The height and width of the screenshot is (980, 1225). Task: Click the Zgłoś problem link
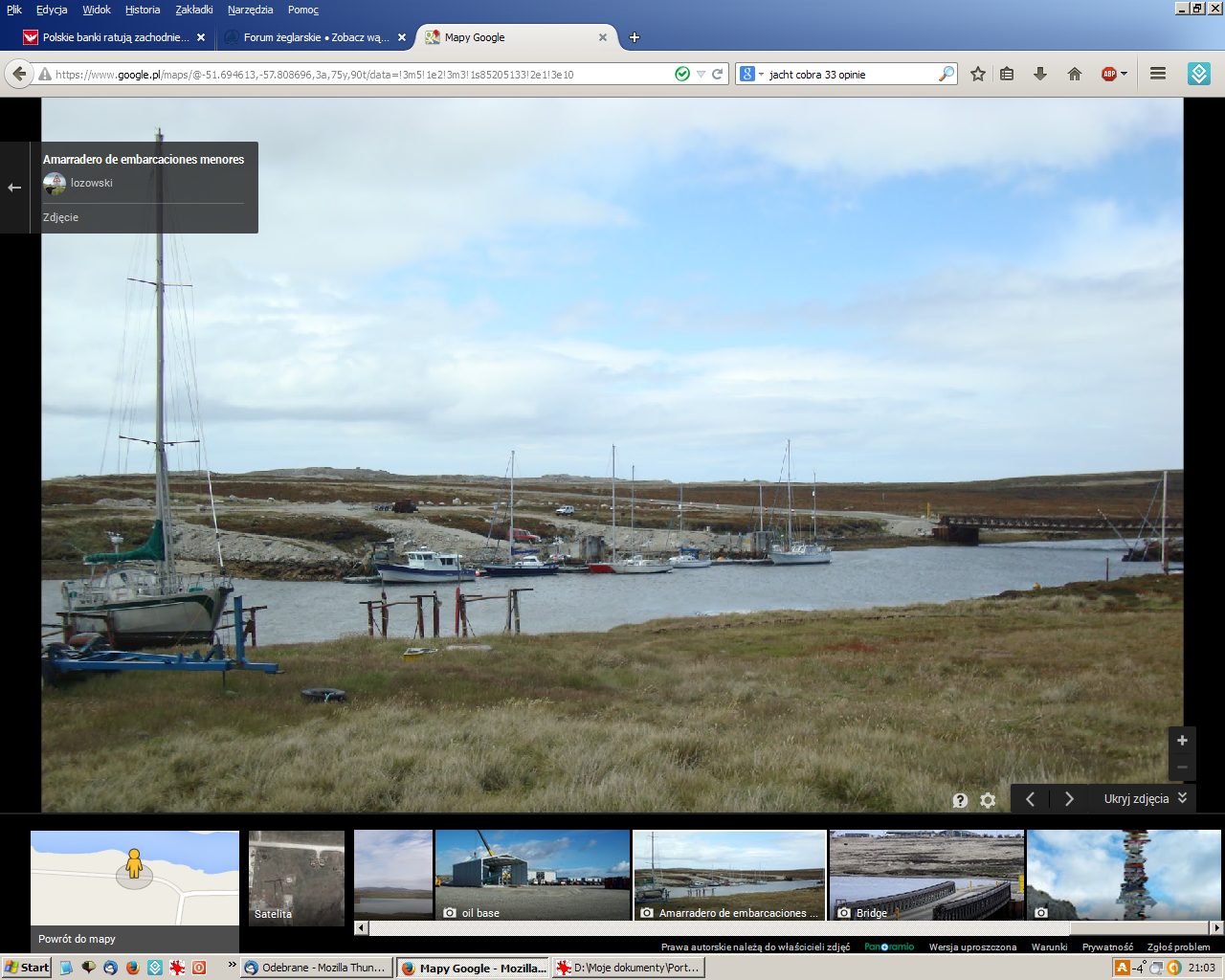tap(1178, 947)
